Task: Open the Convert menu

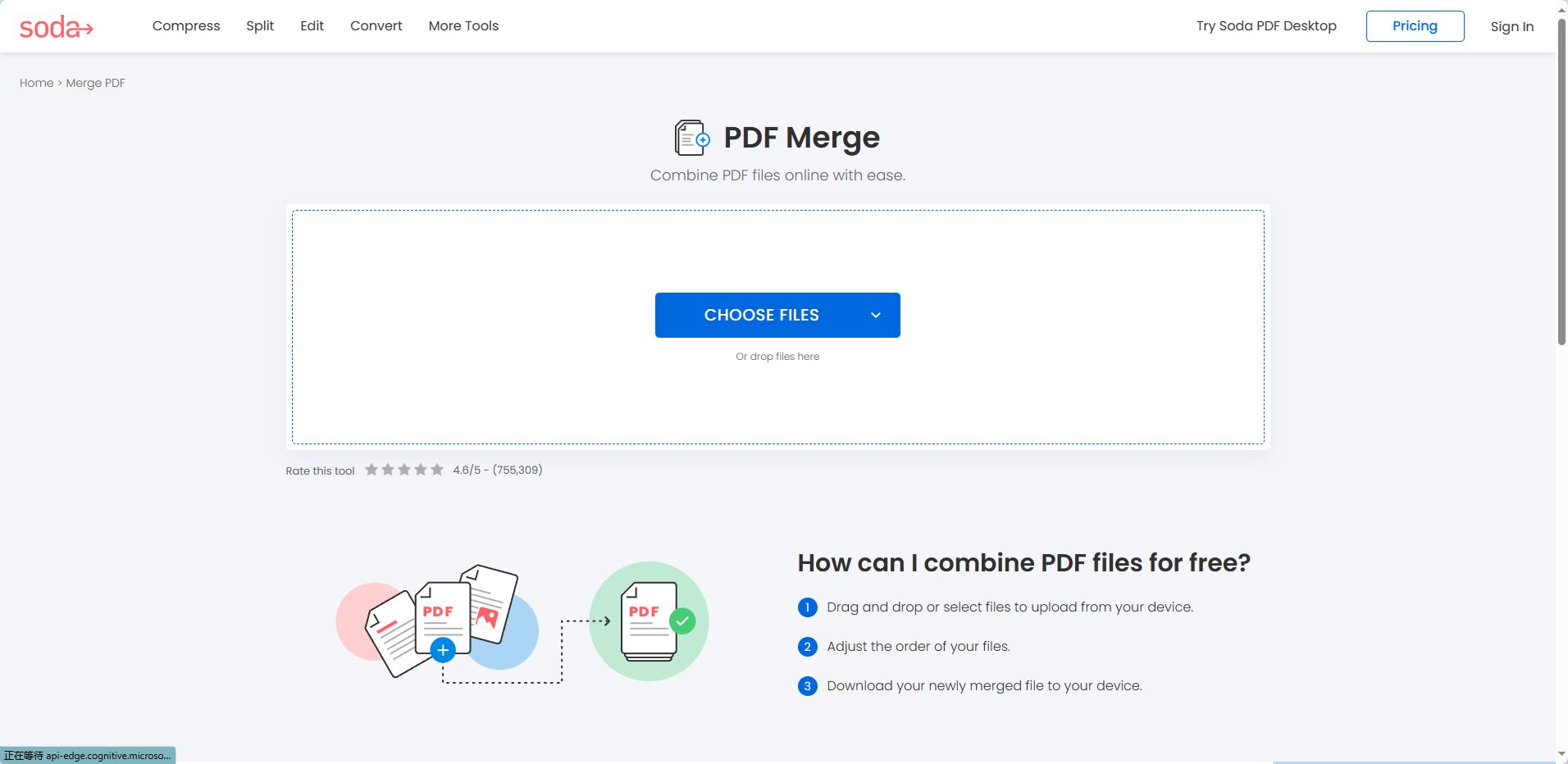Action: tap(376, 25)
